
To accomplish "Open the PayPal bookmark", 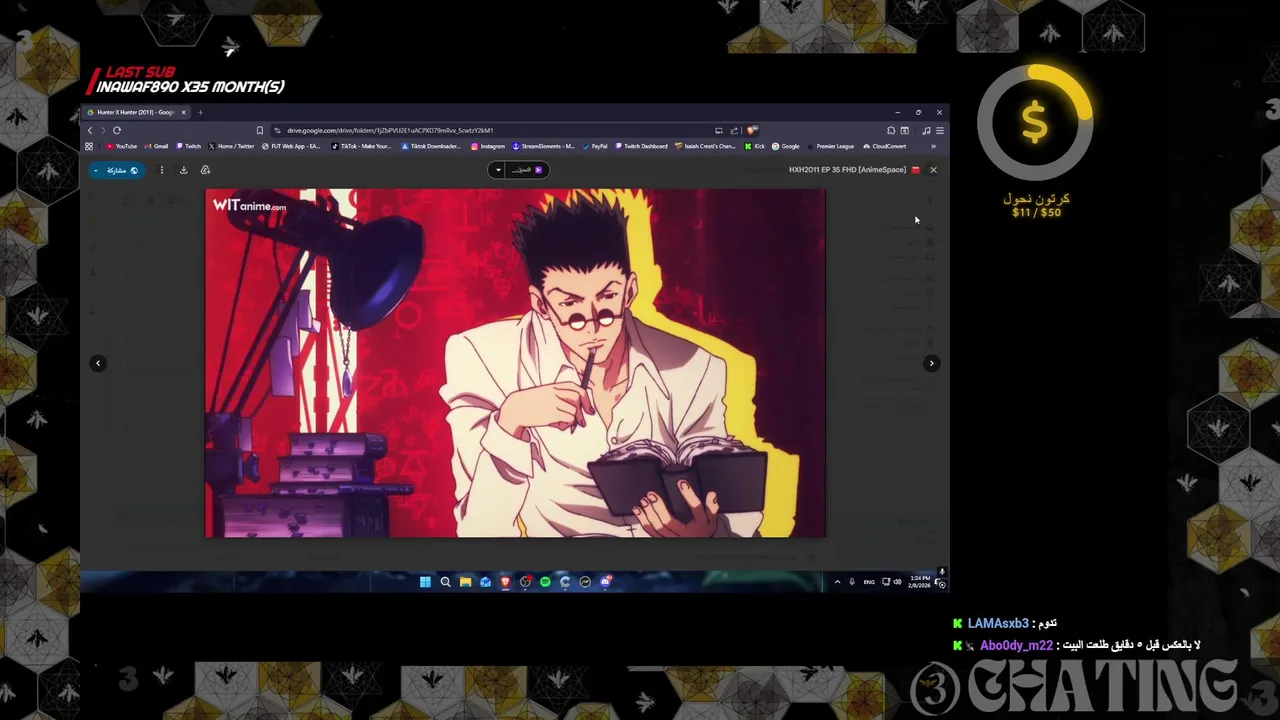I will pos(595,146).
